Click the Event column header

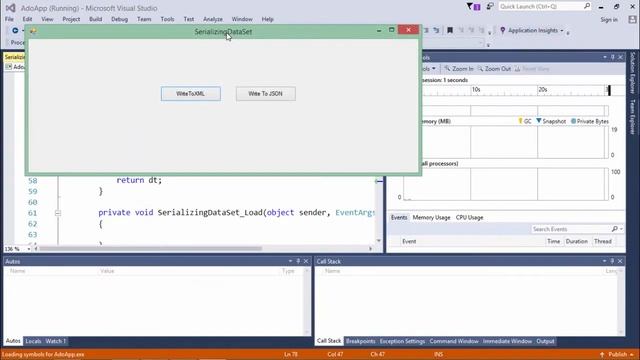pos(409,242)
